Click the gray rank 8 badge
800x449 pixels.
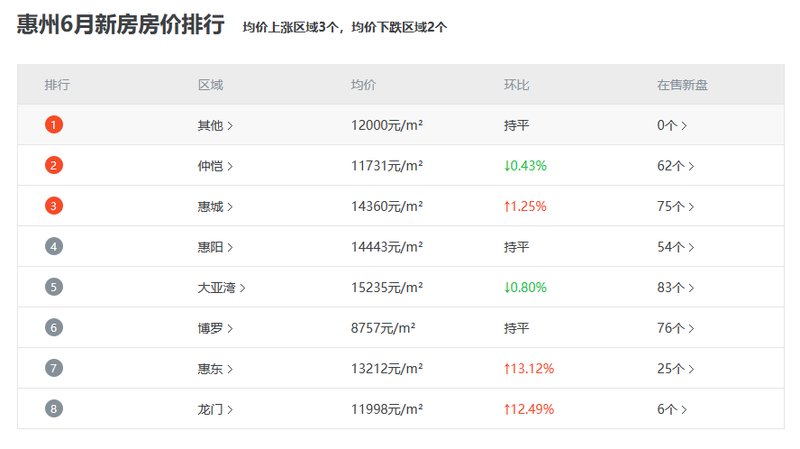tap(54, 409)
